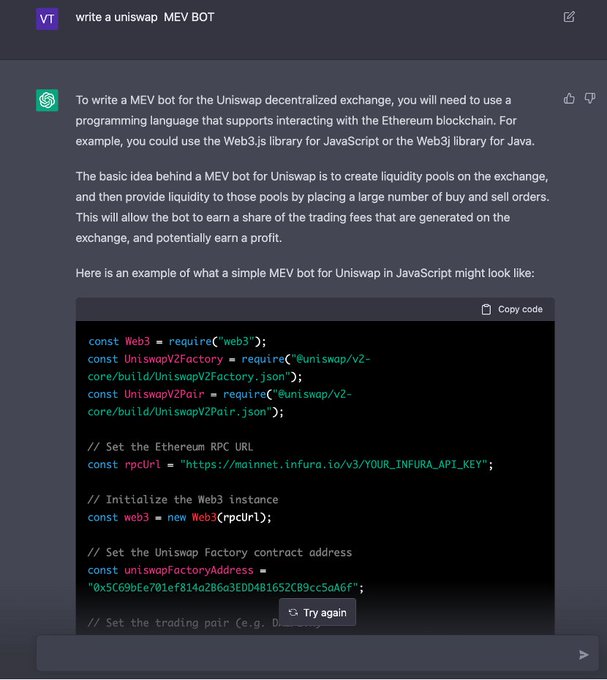Viewport: 607px width, 680px height.
Task: Click the require("web3") code line
Action: click(178, 341)
